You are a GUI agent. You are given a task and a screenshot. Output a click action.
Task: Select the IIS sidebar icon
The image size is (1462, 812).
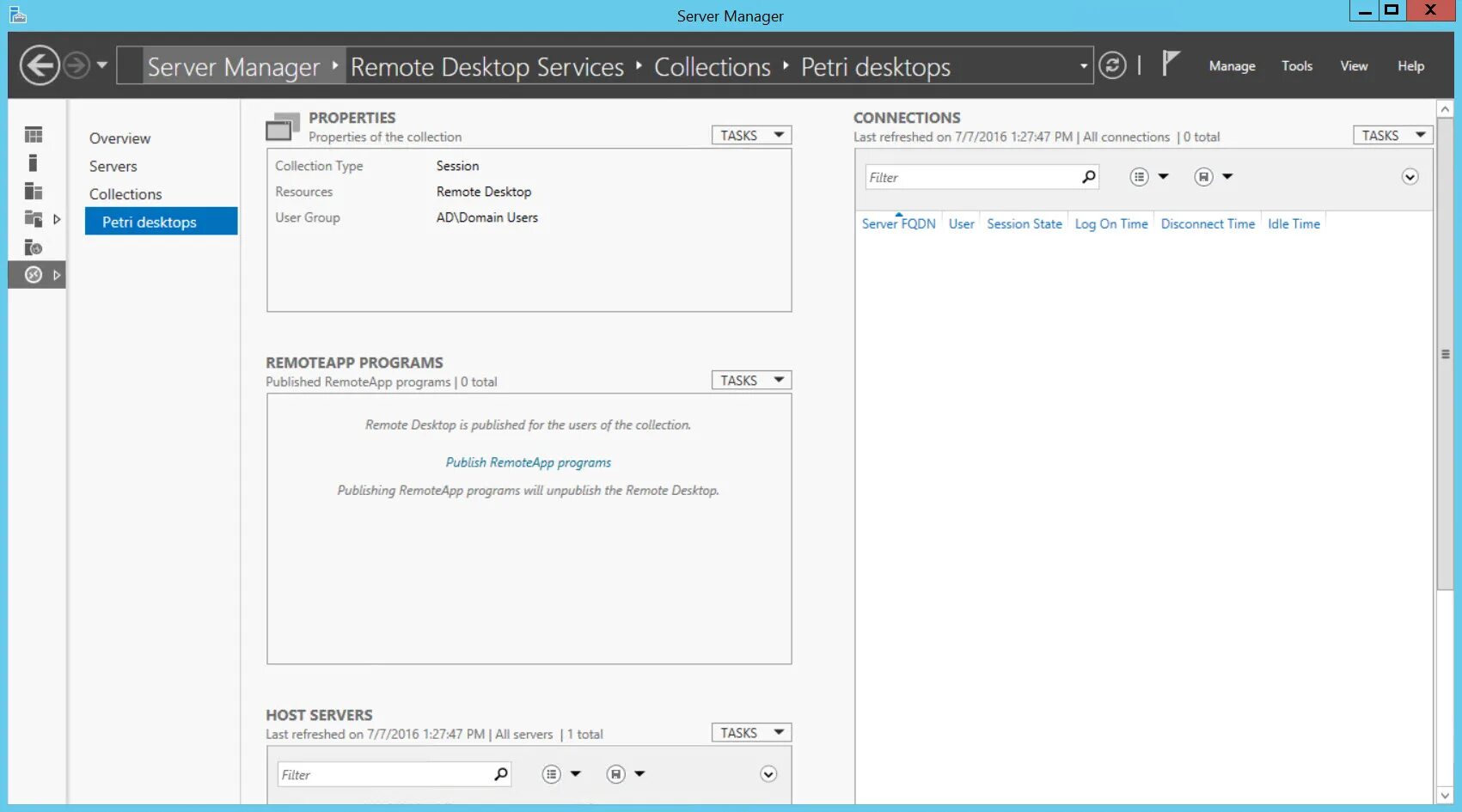(x=34, y=247)
